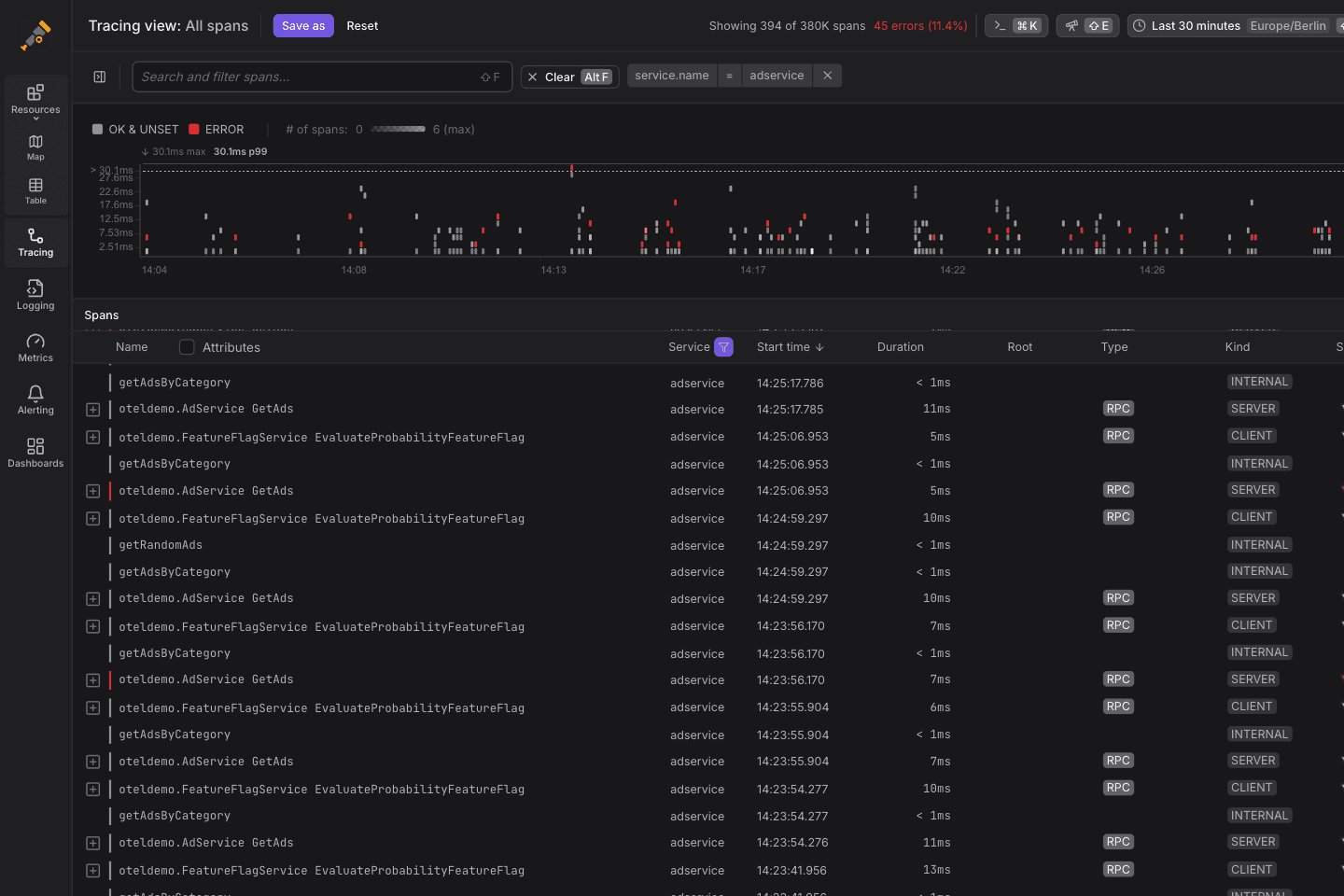Open the Map view icon
This screenshot has width=1344, height=896.
[x=35, y=147]
